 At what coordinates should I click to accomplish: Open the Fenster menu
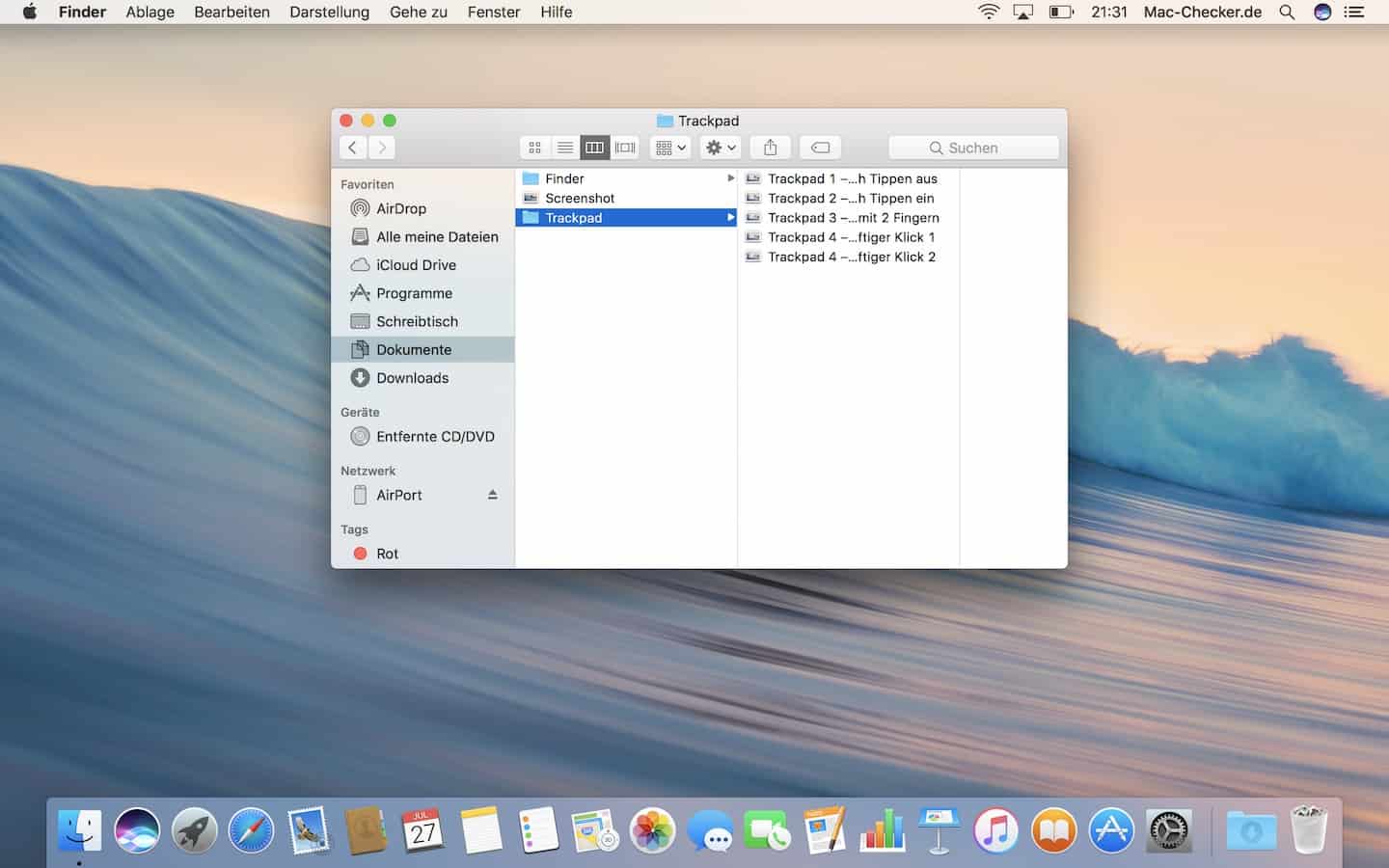pos(494,12)
